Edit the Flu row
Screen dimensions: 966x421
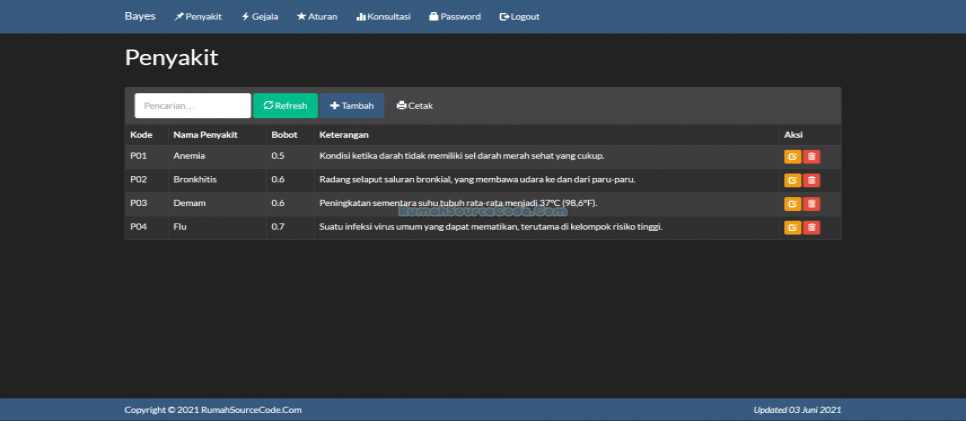(x=792, y=227)
